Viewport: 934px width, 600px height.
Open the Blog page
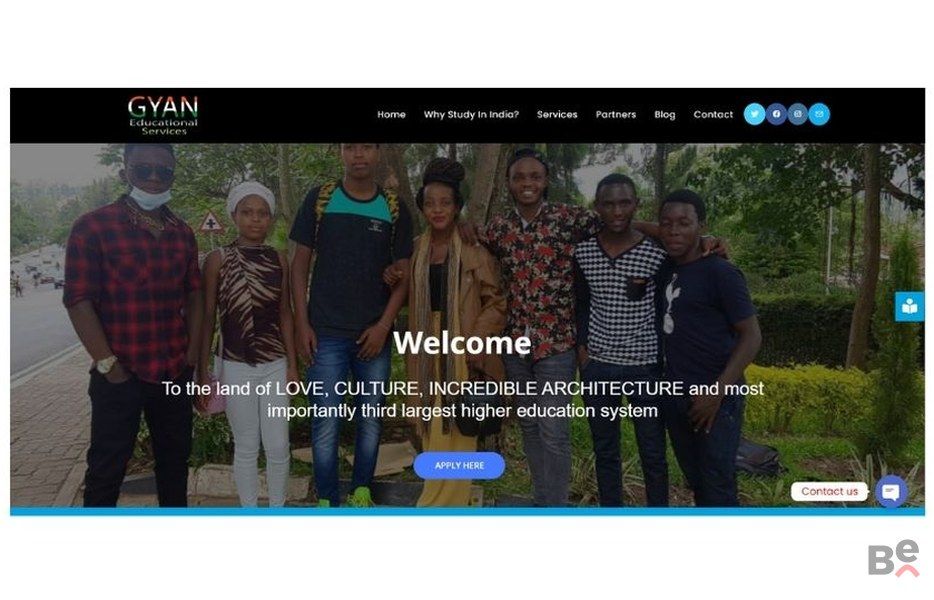point(665,114)
